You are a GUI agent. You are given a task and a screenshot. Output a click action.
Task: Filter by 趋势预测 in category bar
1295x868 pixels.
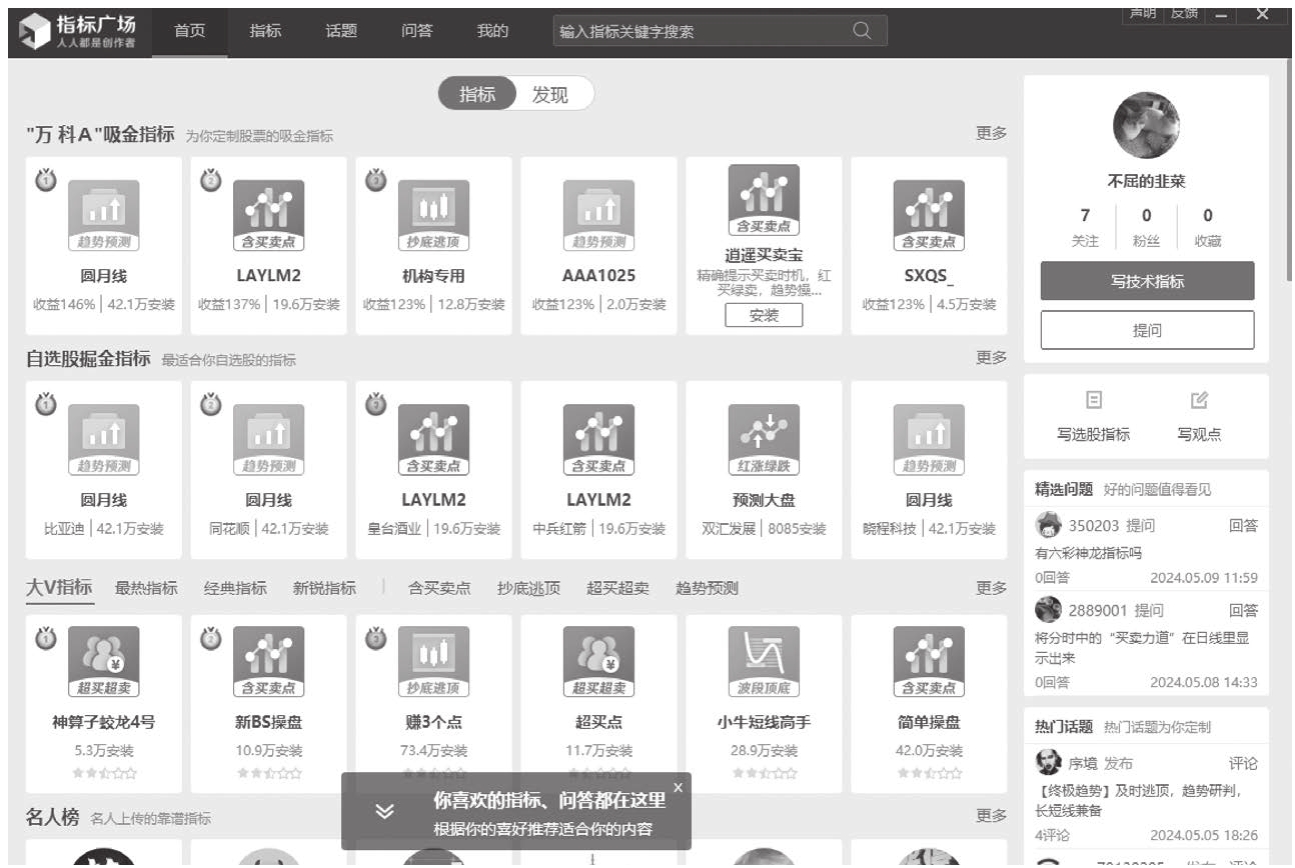[x=706, y=589]
